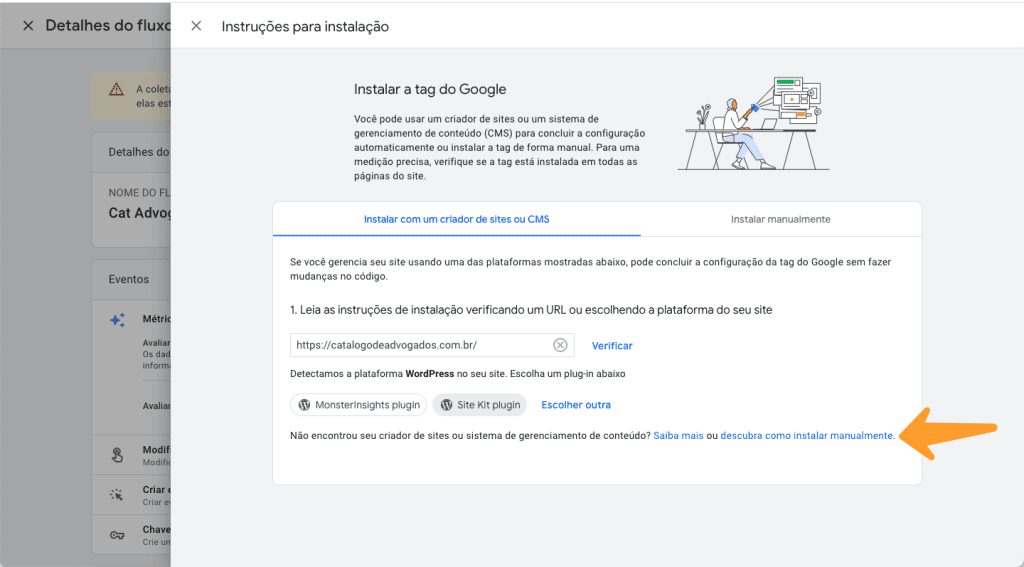Click the Escolher outra link
Image resolution: width=1024 pixels, height=567 pixels.
point(576,405)
